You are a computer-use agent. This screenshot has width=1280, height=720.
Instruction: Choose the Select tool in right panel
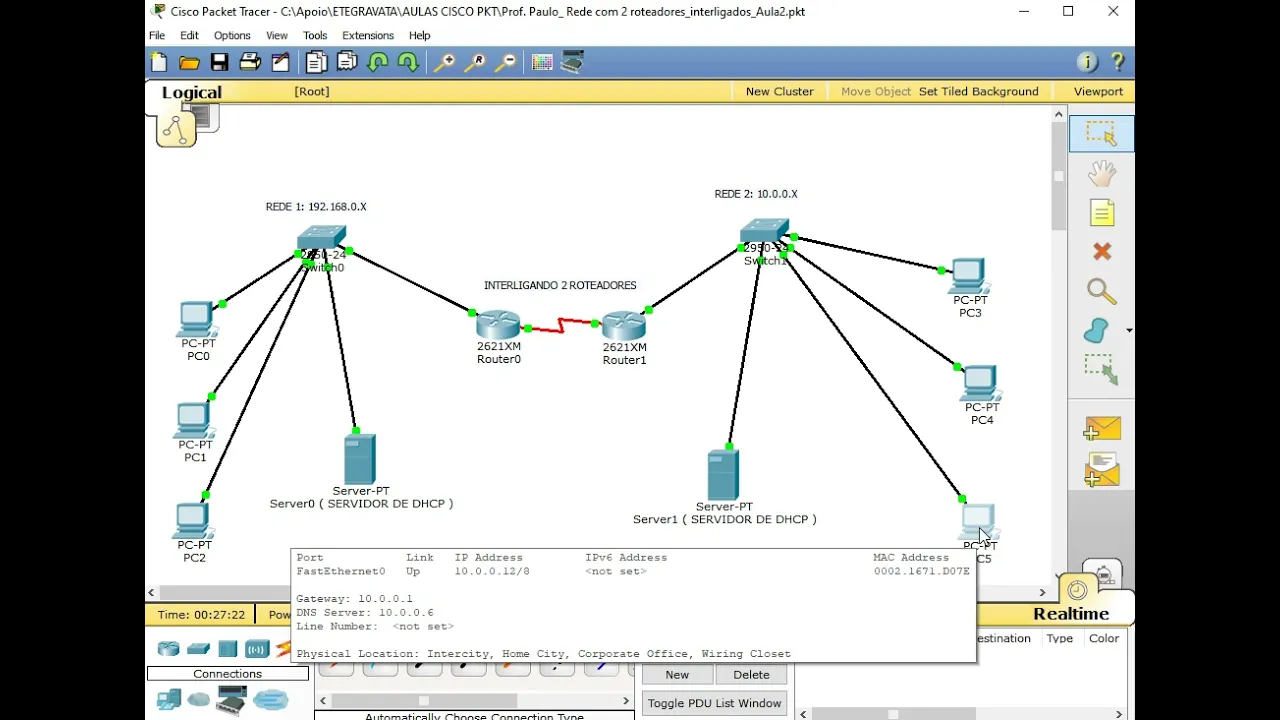click(1101, 134)
